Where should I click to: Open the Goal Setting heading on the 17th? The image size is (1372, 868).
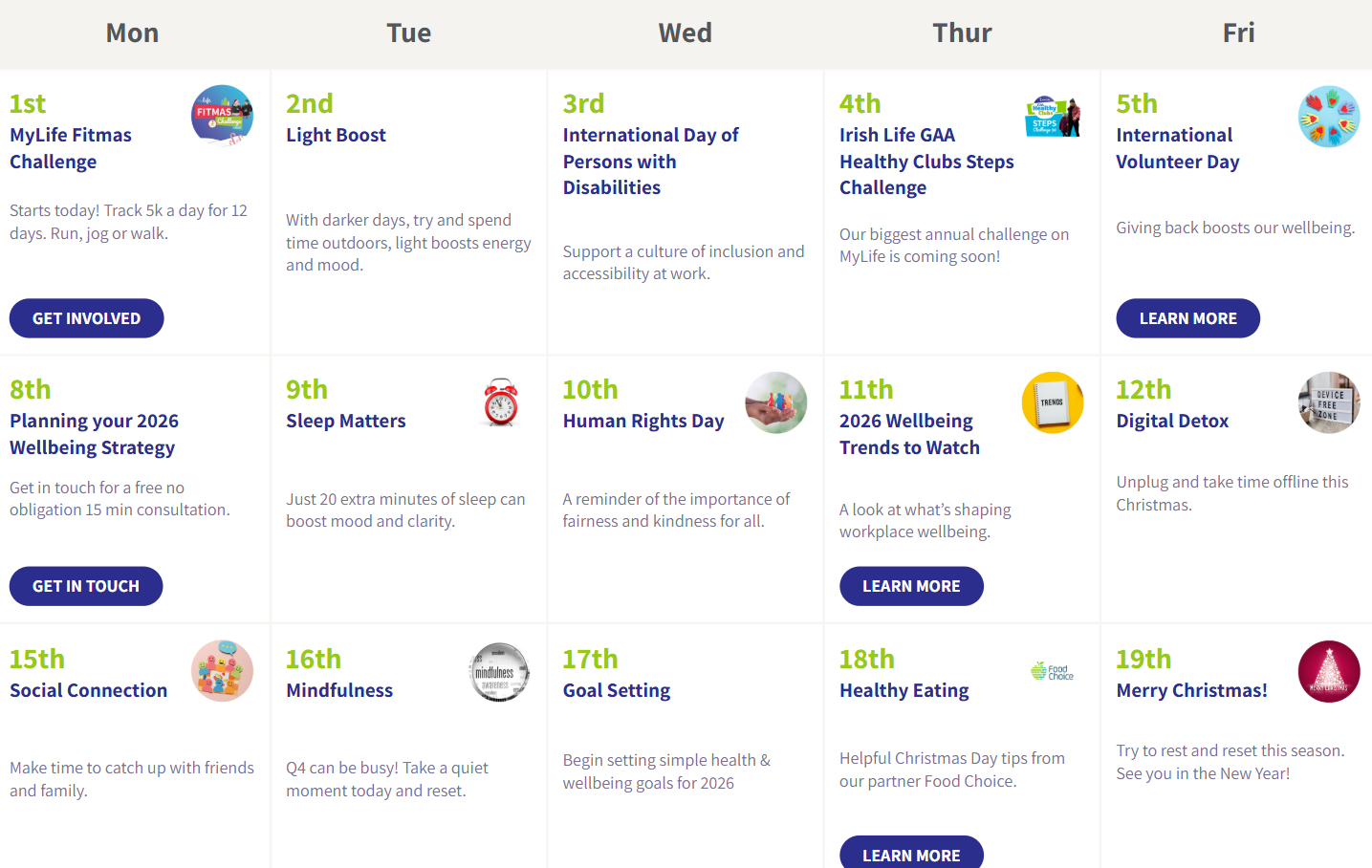[617, 690]
